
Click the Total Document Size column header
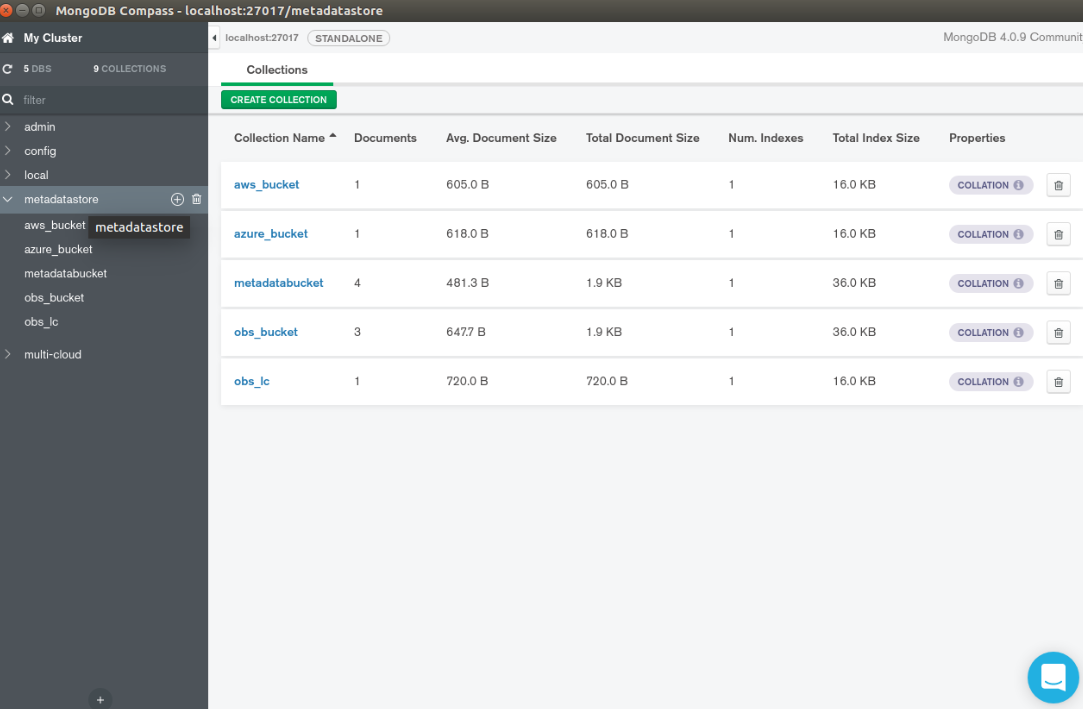[x=642, y=137]
